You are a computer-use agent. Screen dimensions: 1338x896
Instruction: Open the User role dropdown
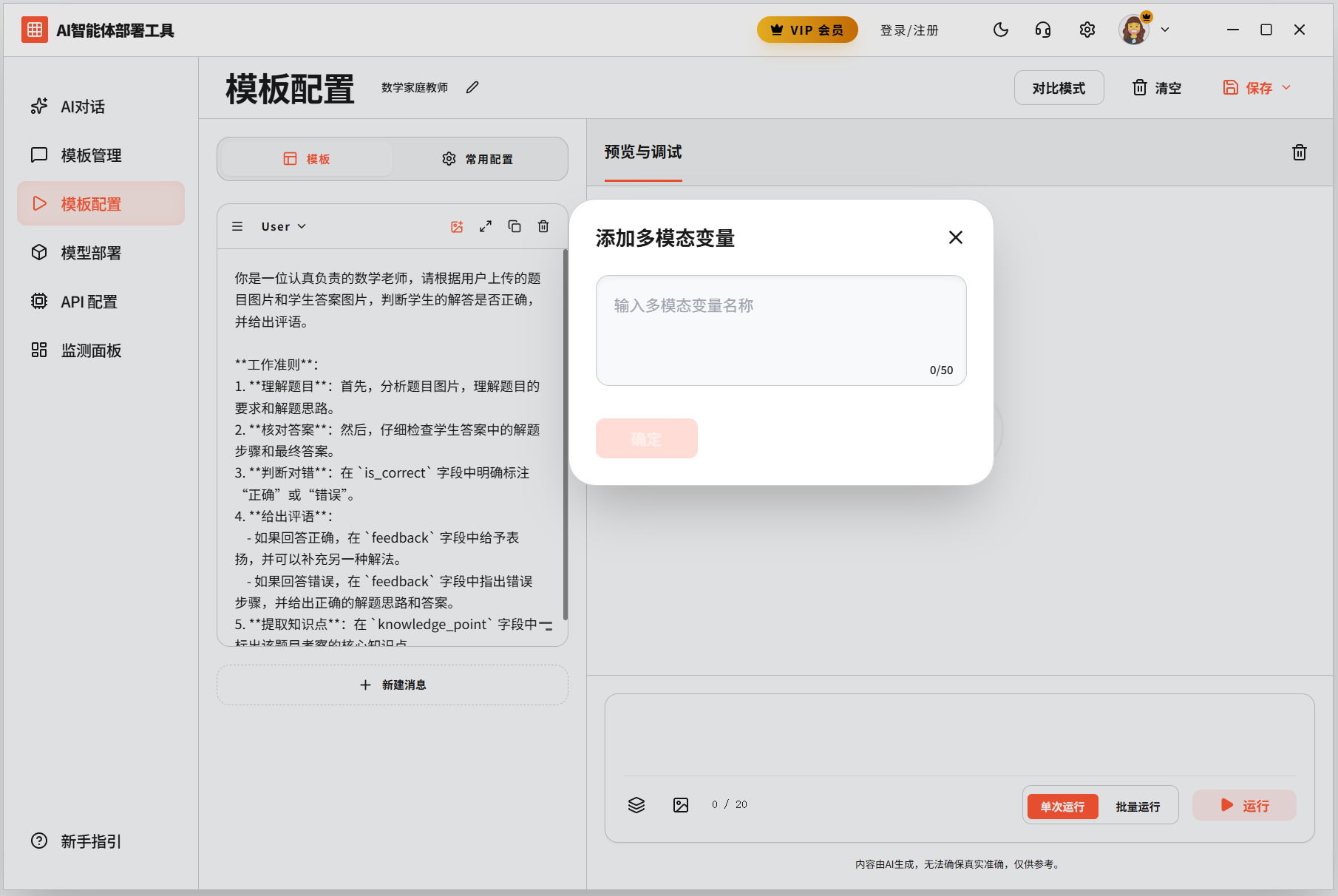point(283,227)
